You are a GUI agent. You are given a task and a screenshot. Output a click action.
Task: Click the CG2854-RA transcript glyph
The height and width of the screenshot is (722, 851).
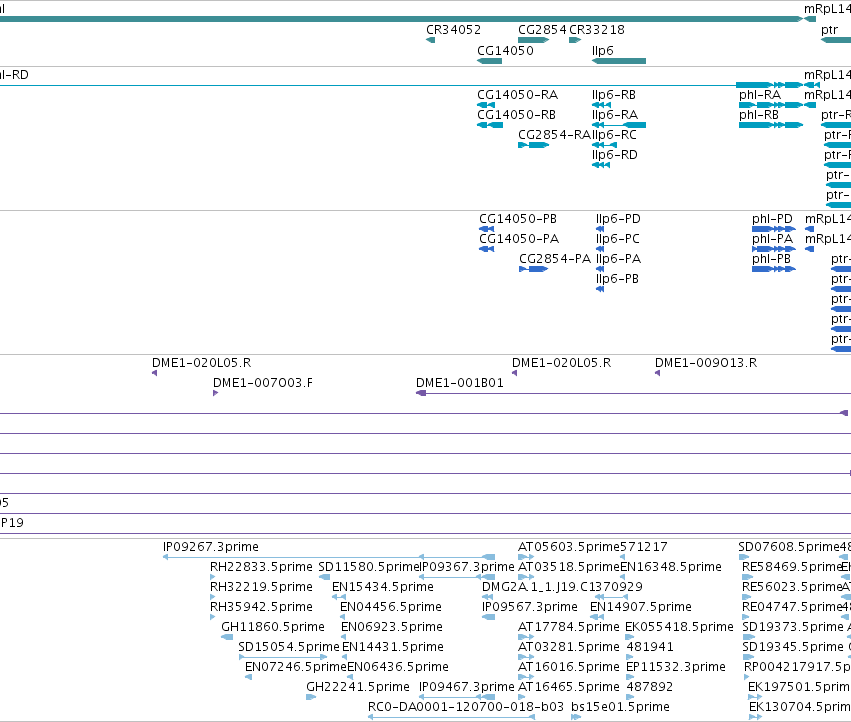click(x=534, y=145)
